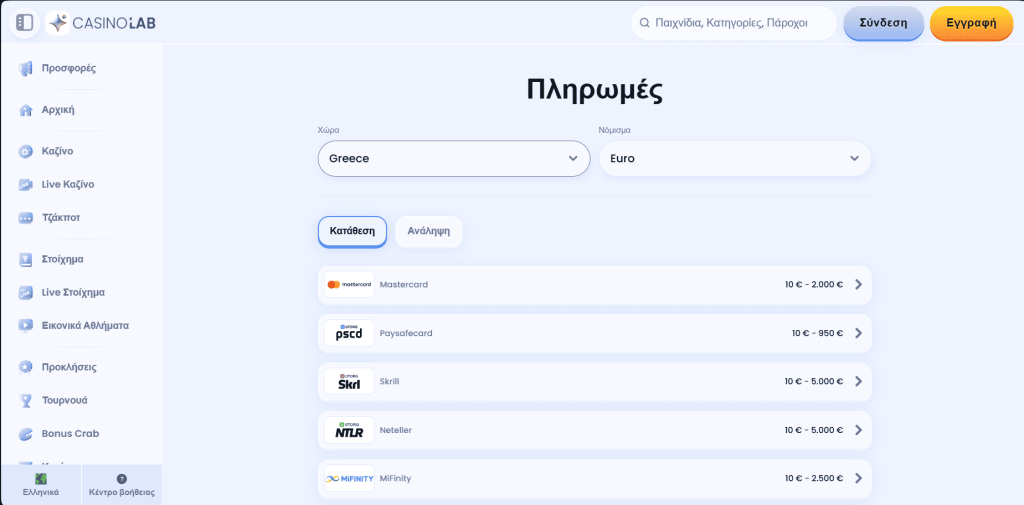Viewport: 1024px width, 505px height.
Task: Click the Σύνδεση login button
Action: [x=884, y=23]
